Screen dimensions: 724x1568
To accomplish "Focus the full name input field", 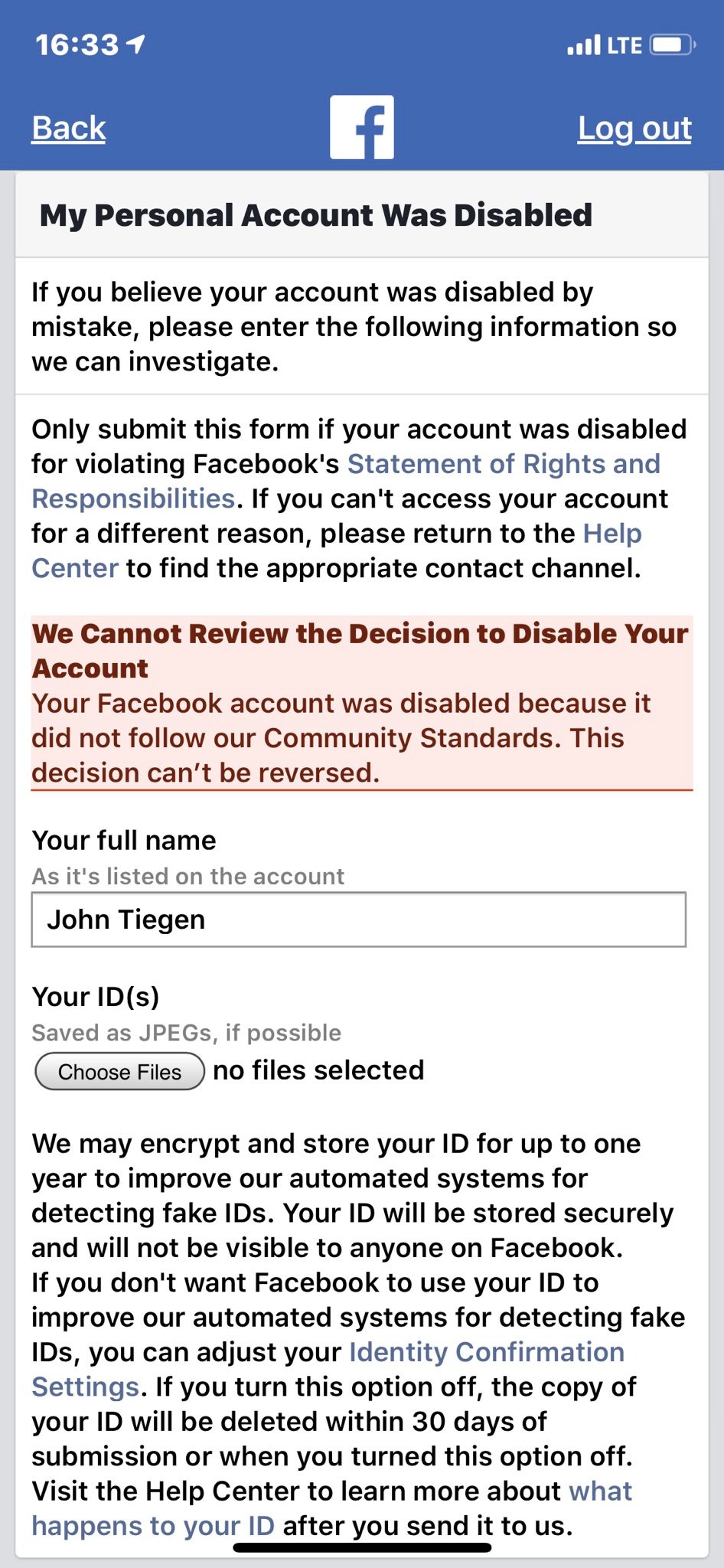I will (x=358, y=920).
